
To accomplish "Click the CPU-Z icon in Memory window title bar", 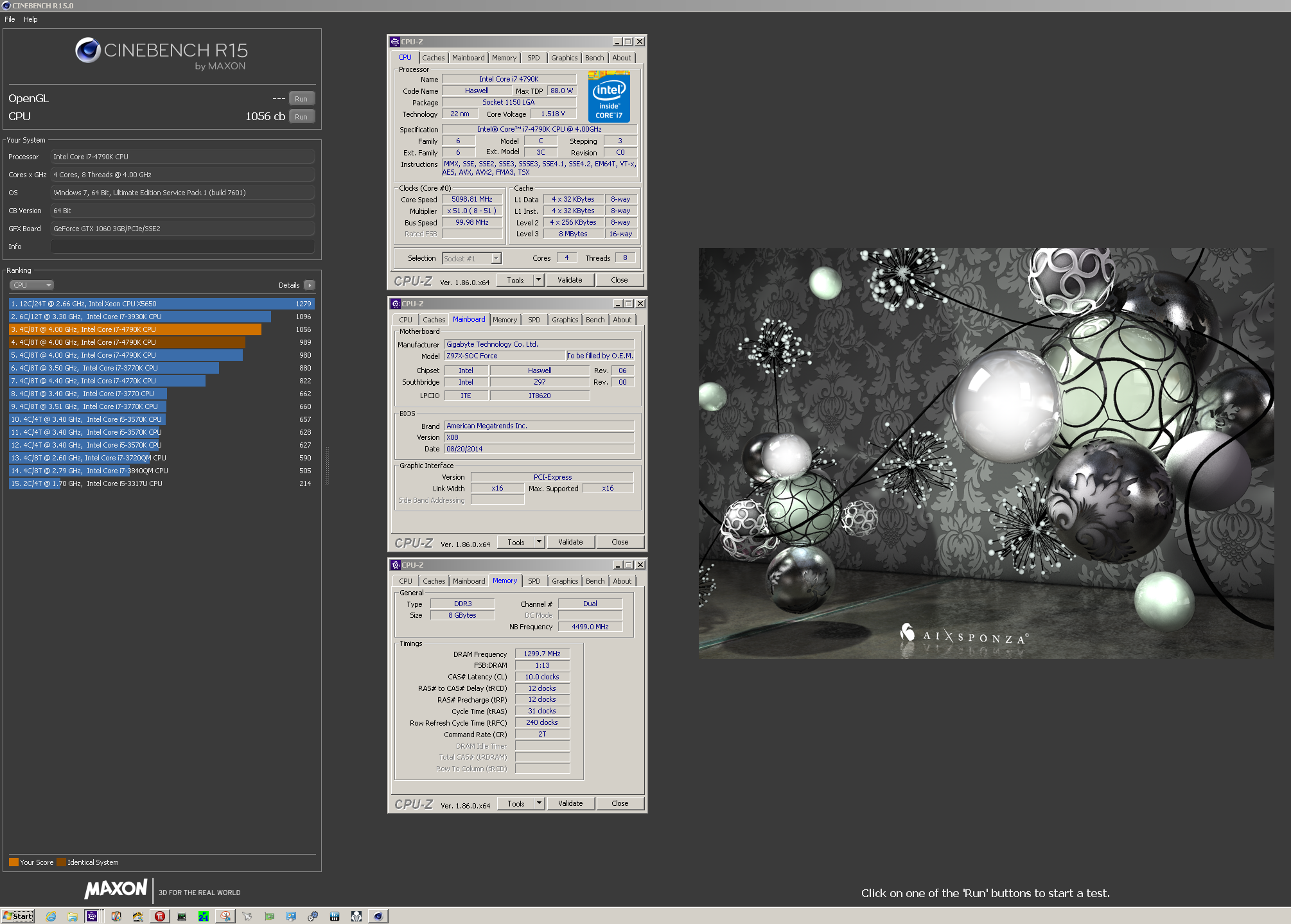I will (x=396, y=565).
